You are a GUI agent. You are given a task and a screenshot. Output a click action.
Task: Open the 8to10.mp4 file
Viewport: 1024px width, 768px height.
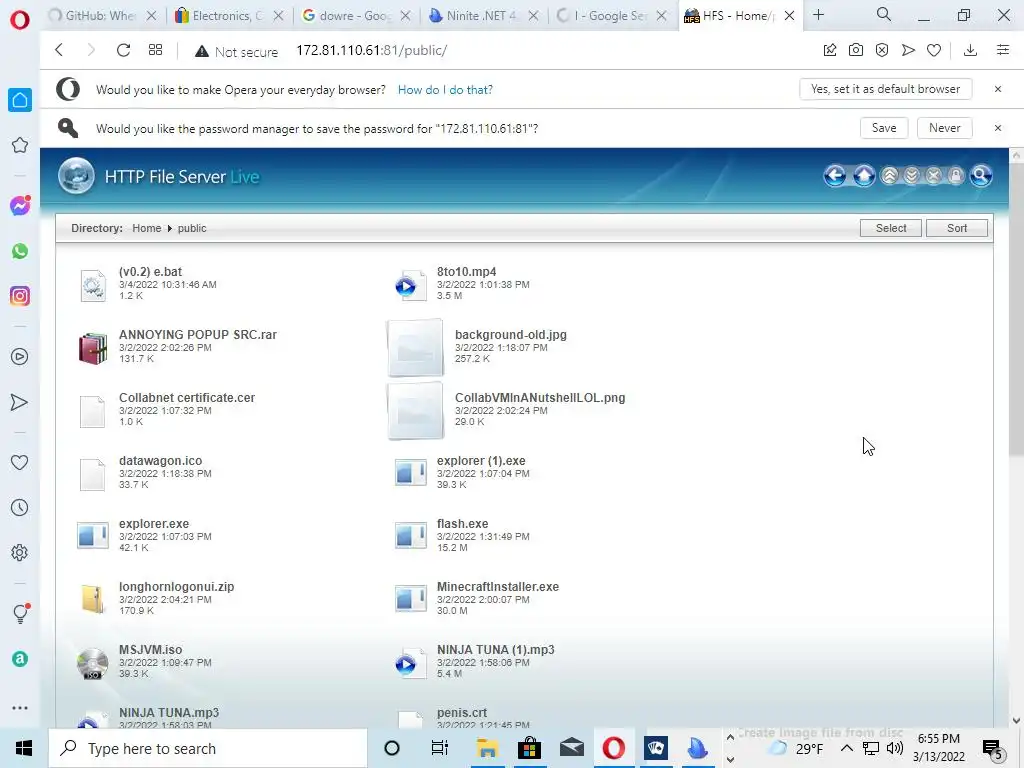466,272
